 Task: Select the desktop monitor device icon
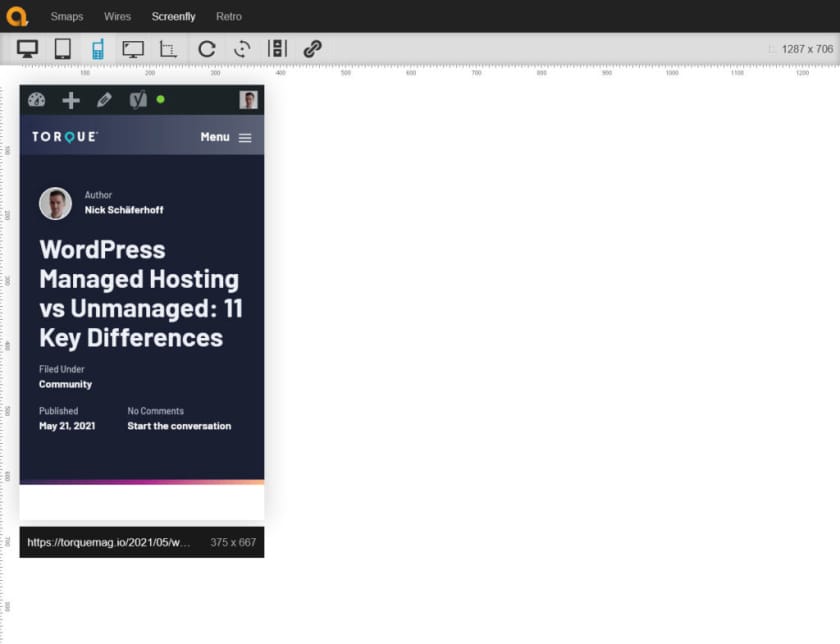click(x=27, y=49)
